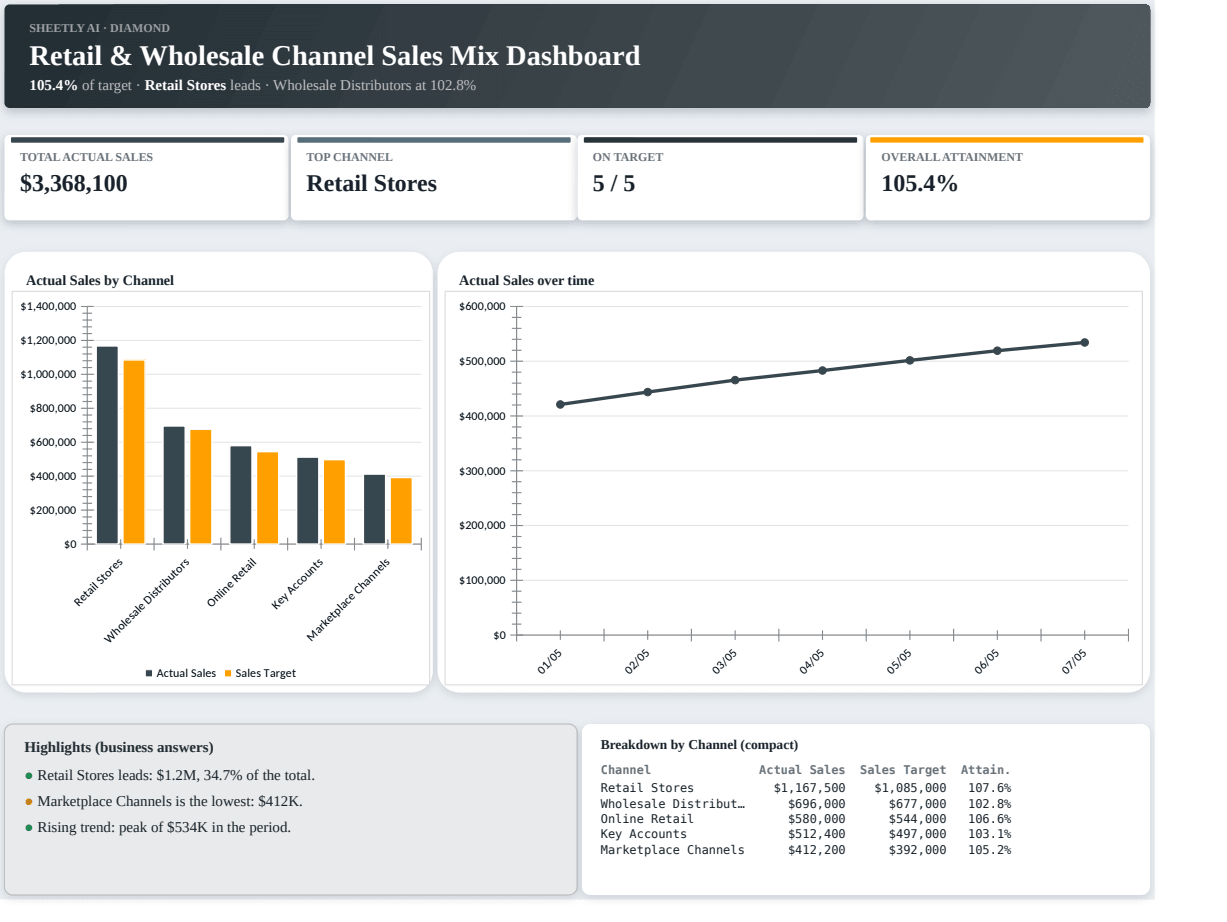The width and height of the screenshot is (1227, 922).
Task: Click the 04/05 data point on the line chart
Action: tap(822, 370)
